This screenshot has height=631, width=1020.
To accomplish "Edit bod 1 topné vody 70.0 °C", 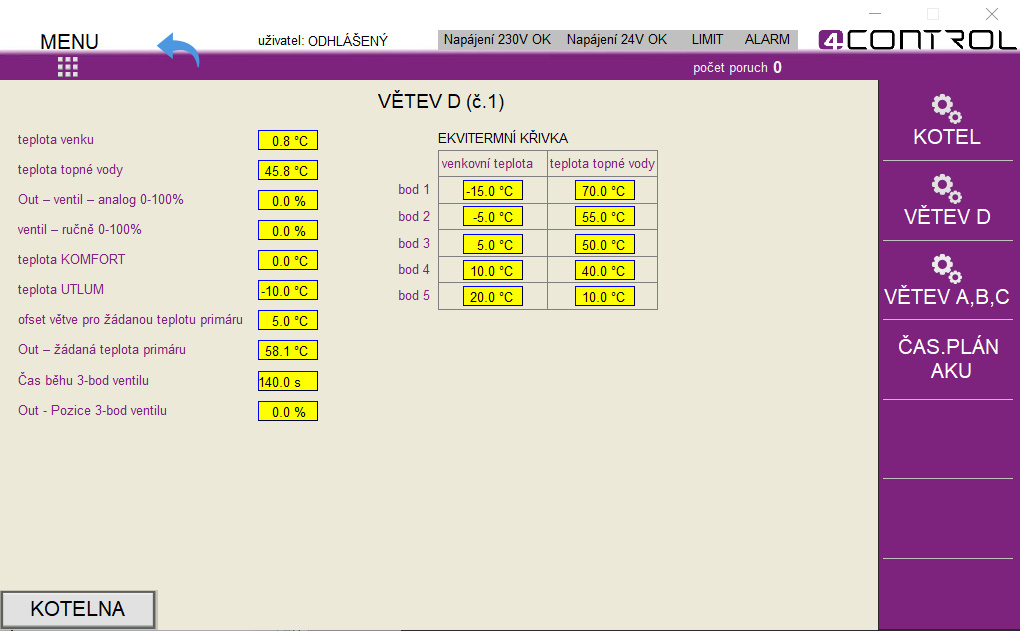I will 604,191.
